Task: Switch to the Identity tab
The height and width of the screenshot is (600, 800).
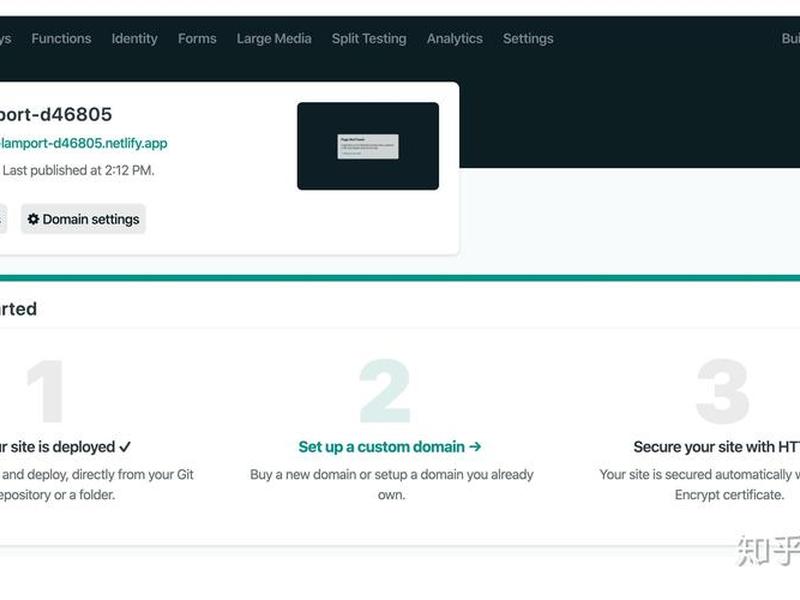Action: click(134, 39)
